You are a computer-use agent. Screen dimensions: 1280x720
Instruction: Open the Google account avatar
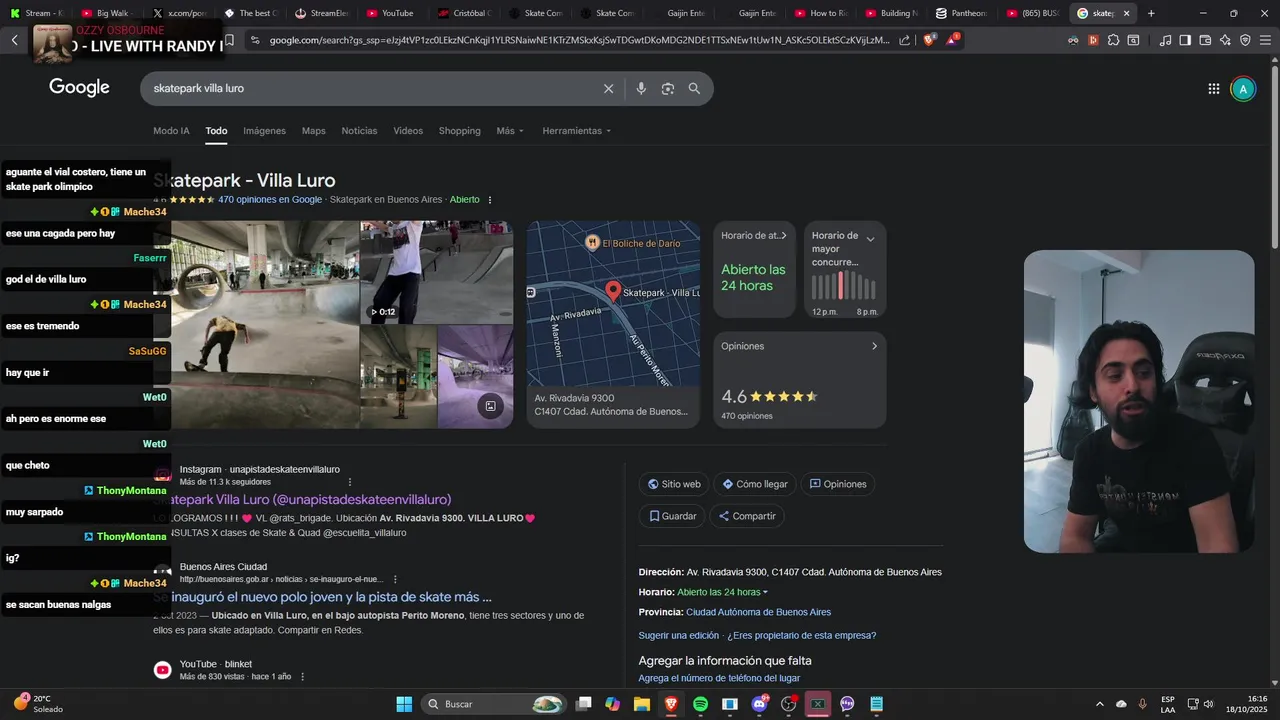coord(1243,89)
